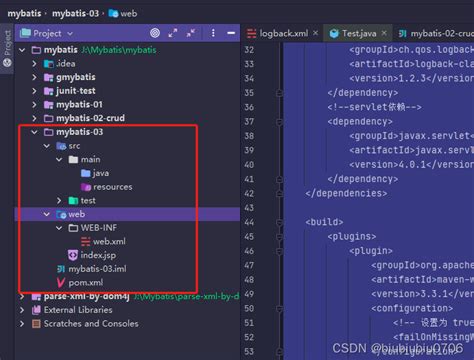Switch to the Test.java editor tab
The image size is (474, 360).
[359, 33]
